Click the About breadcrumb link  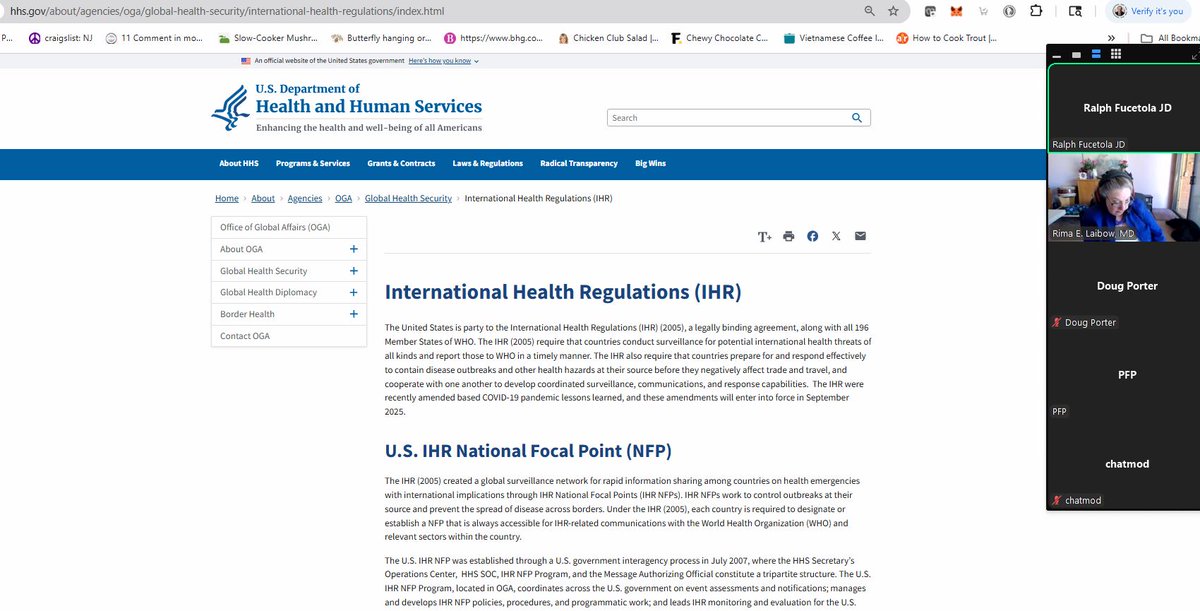pyautogui.click(x=263, y=198)
